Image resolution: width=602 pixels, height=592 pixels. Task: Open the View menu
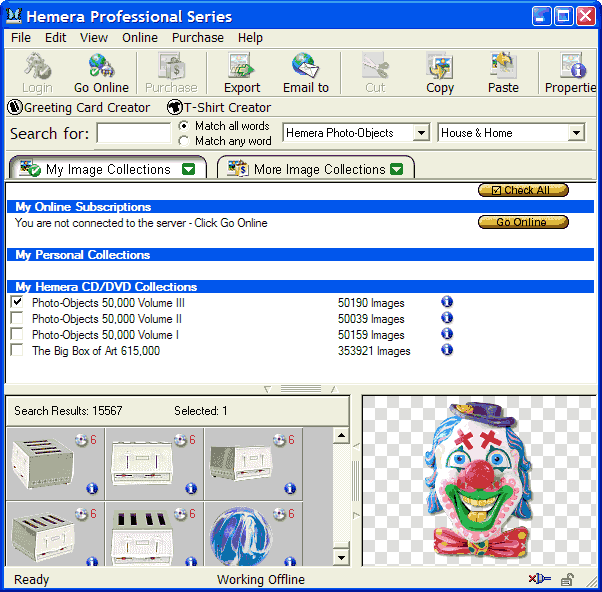[94, 38]
